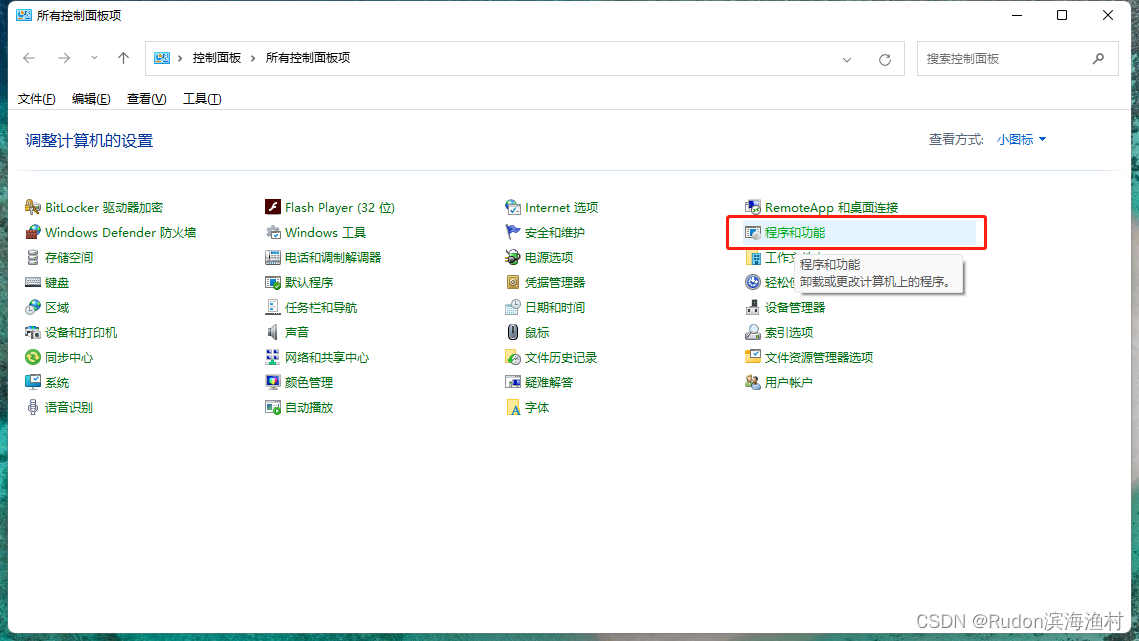1139x641 pixels.
Task: Open the 工具(T) menu
Action: pos(202,99)
